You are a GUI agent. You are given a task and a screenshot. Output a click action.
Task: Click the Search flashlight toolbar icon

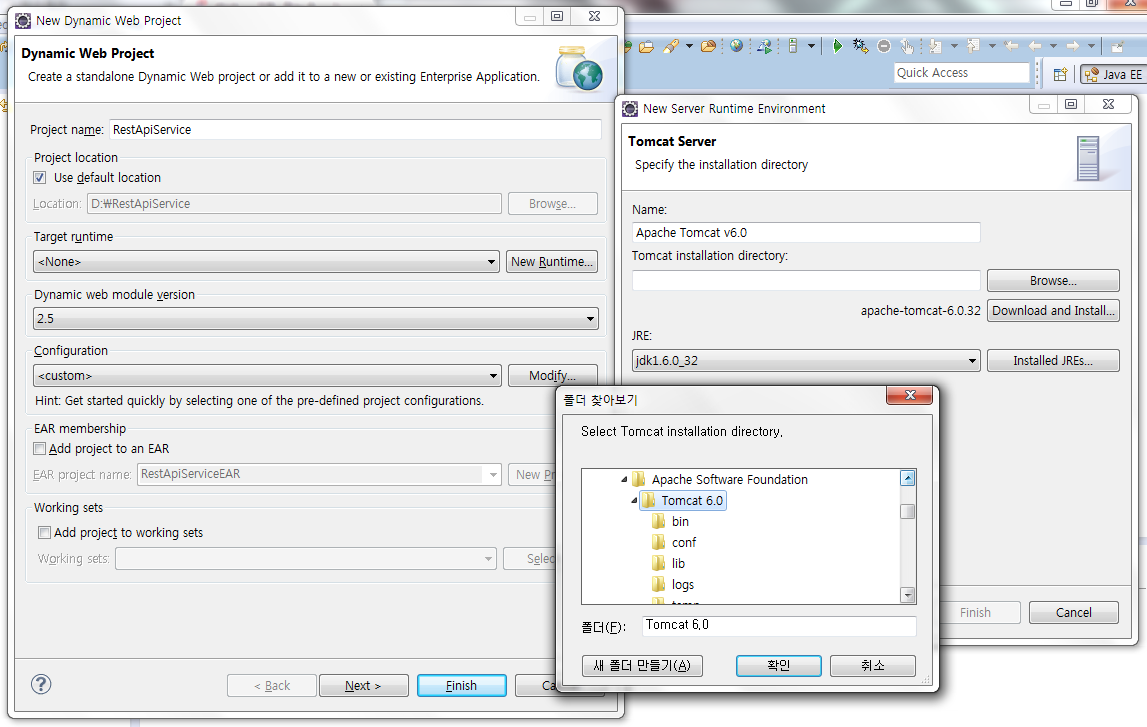671,46
